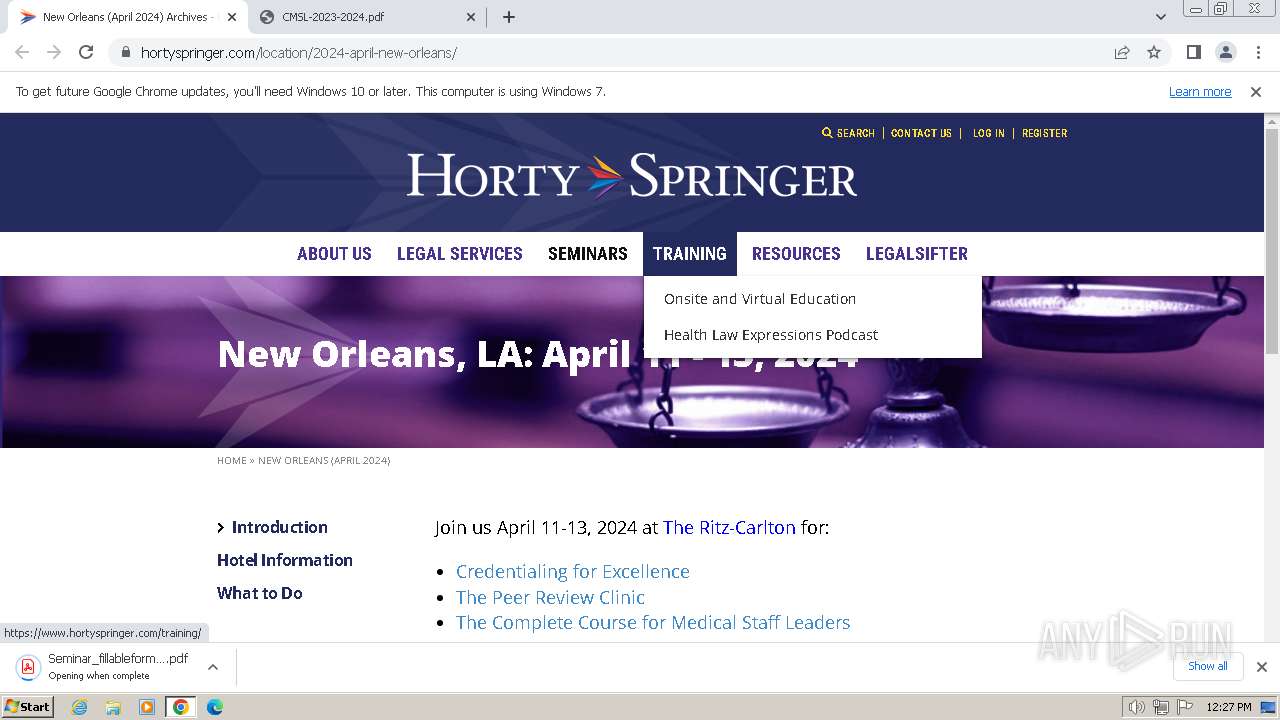Select What to Do in sidebar

coord(260,593)
